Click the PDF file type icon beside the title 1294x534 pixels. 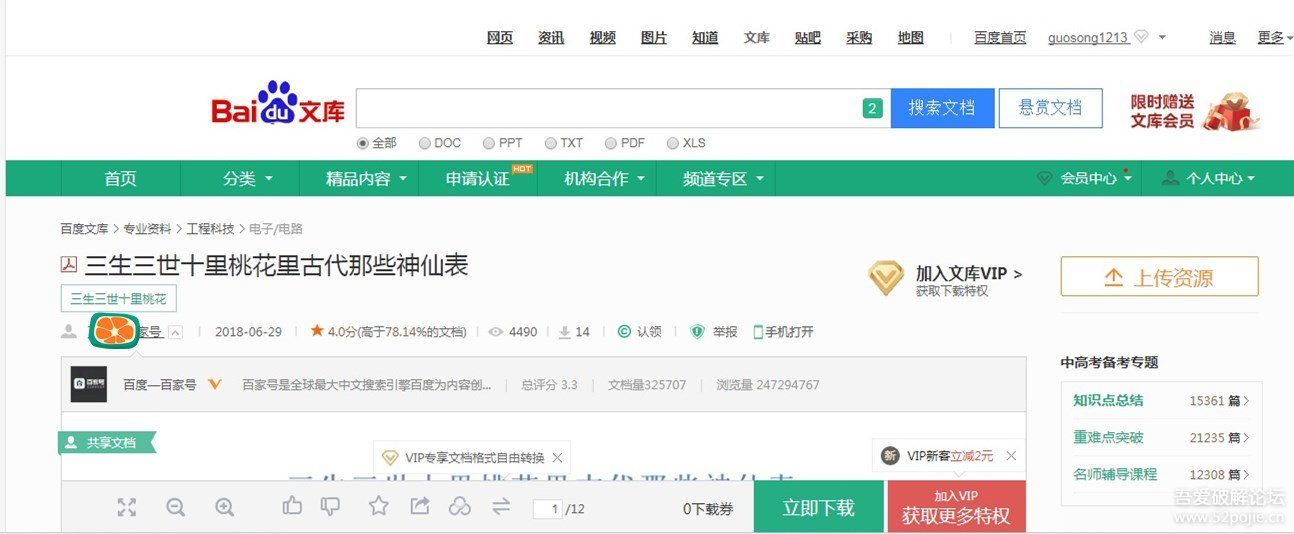click(x=69, y=266)
